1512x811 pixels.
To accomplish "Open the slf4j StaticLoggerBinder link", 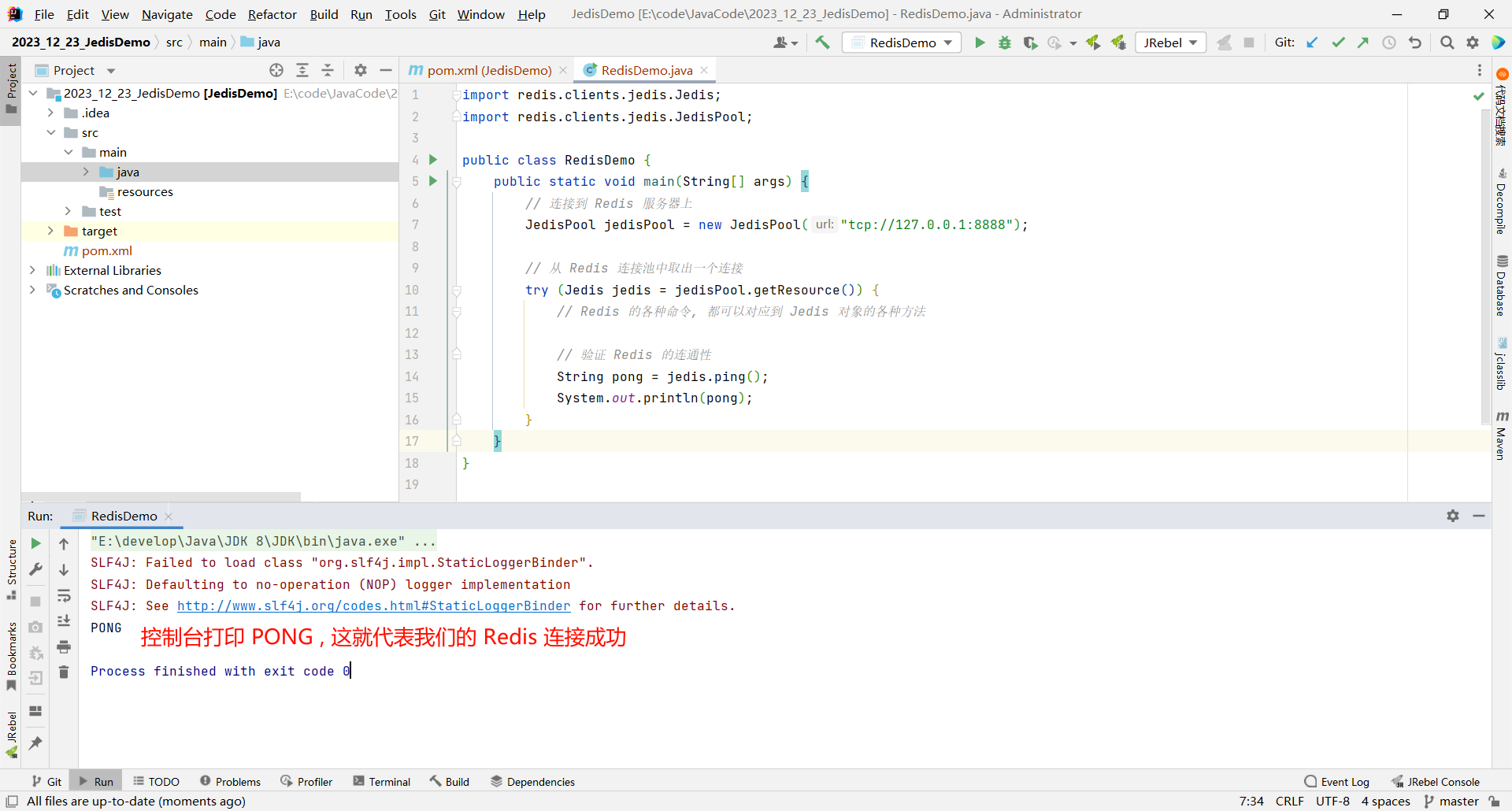I will [x=373, y=605].
